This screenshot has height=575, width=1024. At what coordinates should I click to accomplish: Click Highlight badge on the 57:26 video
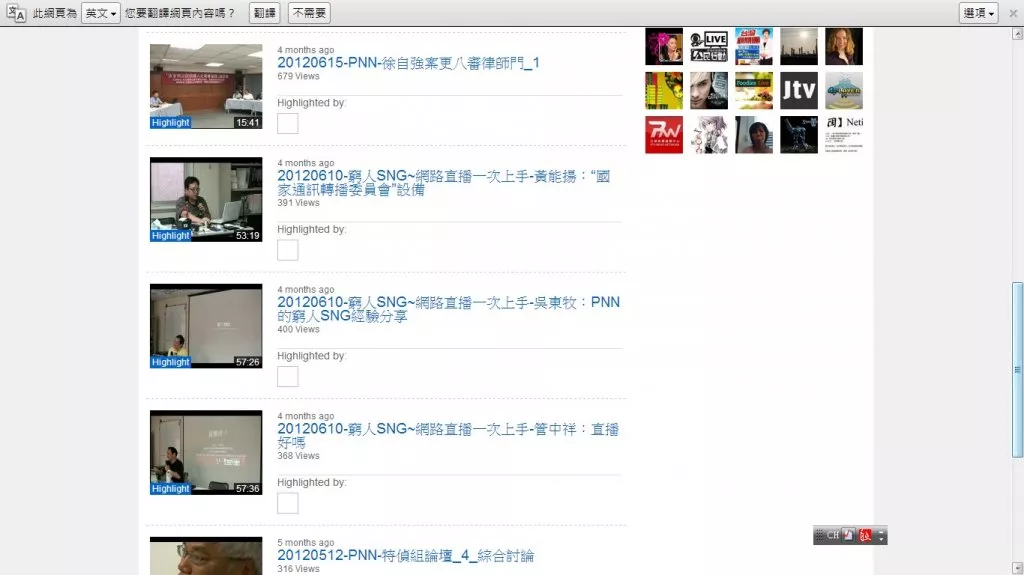170,362
